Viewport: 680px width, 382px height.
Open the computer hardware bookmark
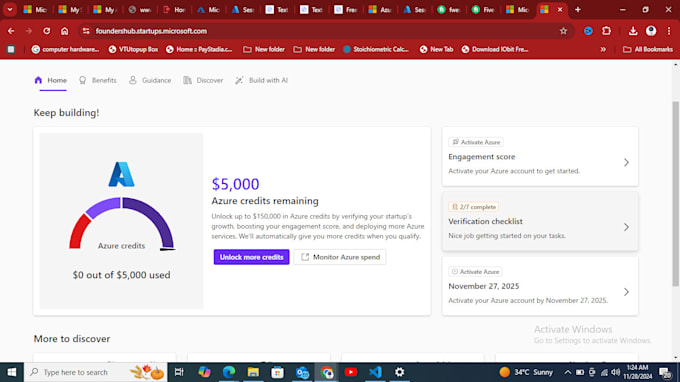tap(65, 49)
